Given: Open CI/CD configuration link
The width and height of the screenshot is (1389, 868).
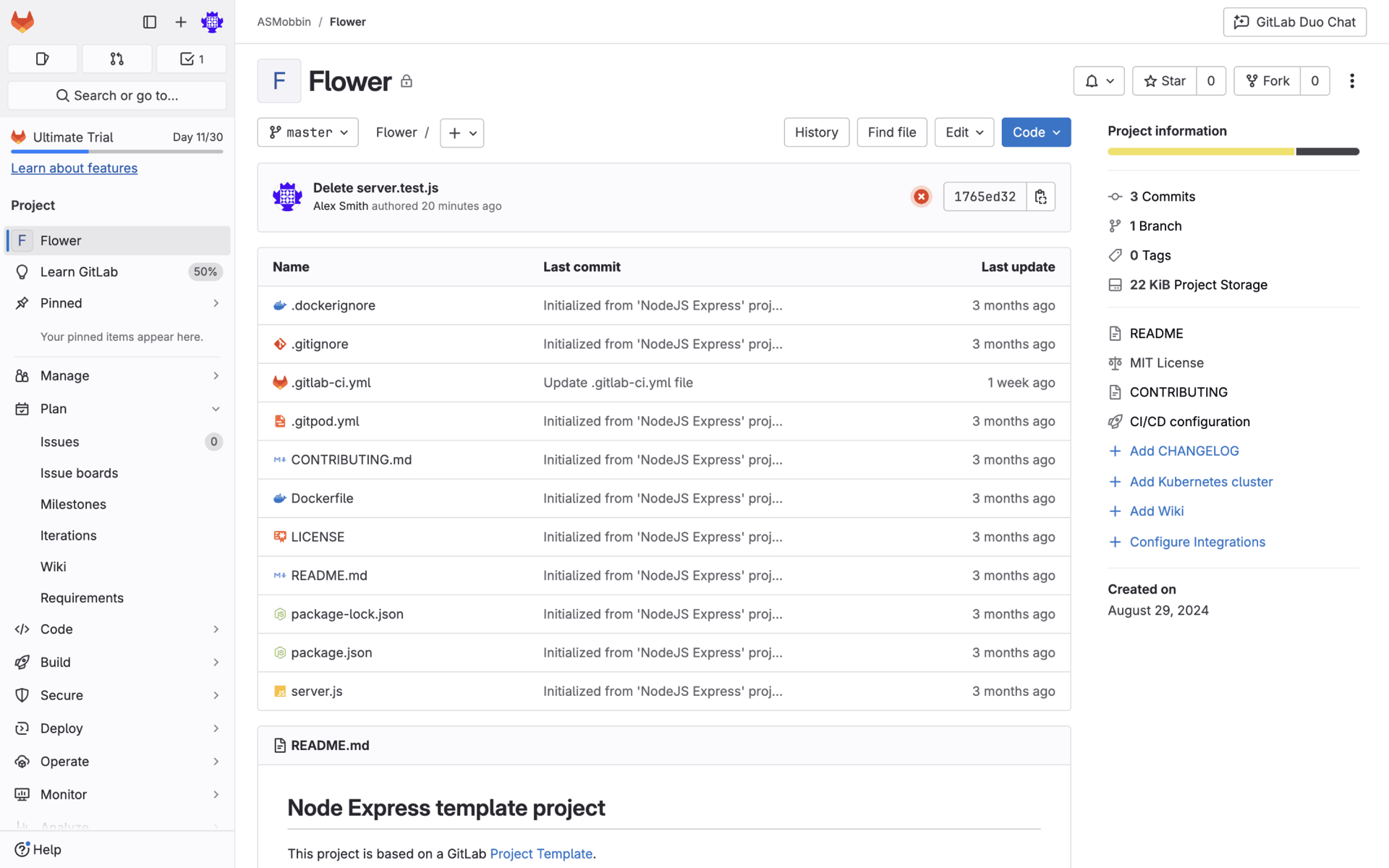Looking at the screenshot, I should pyautogui.click(x=1189, y=422).
